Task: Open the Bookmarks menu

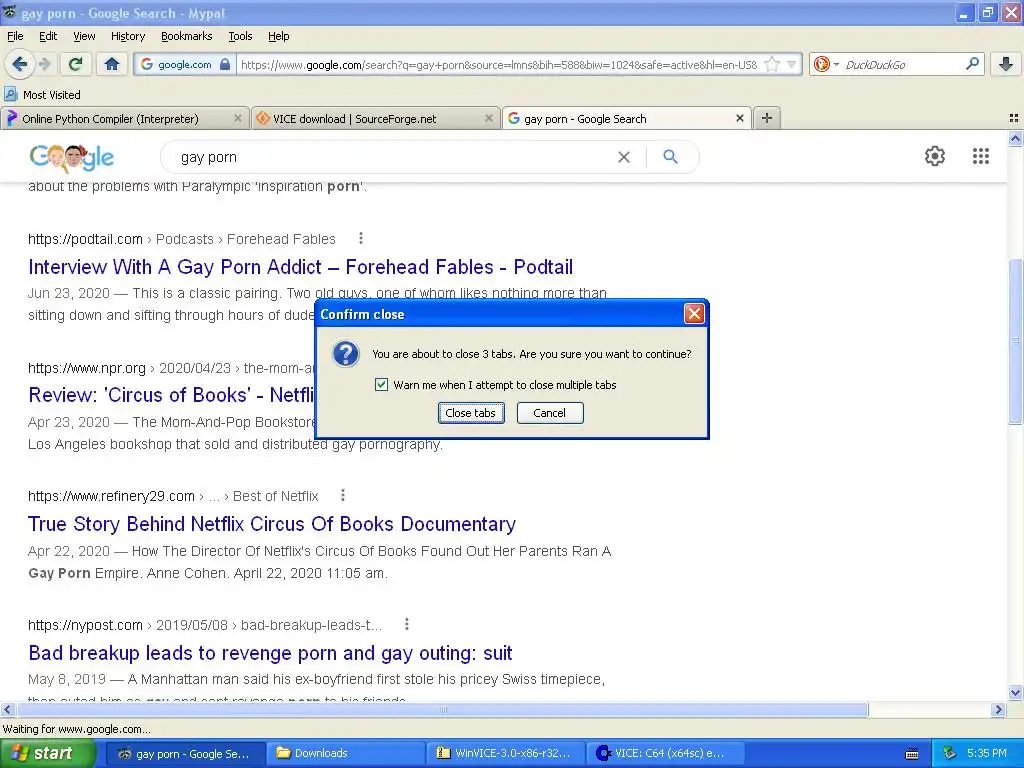Action: pyautogui.click(x=186, y=36)
